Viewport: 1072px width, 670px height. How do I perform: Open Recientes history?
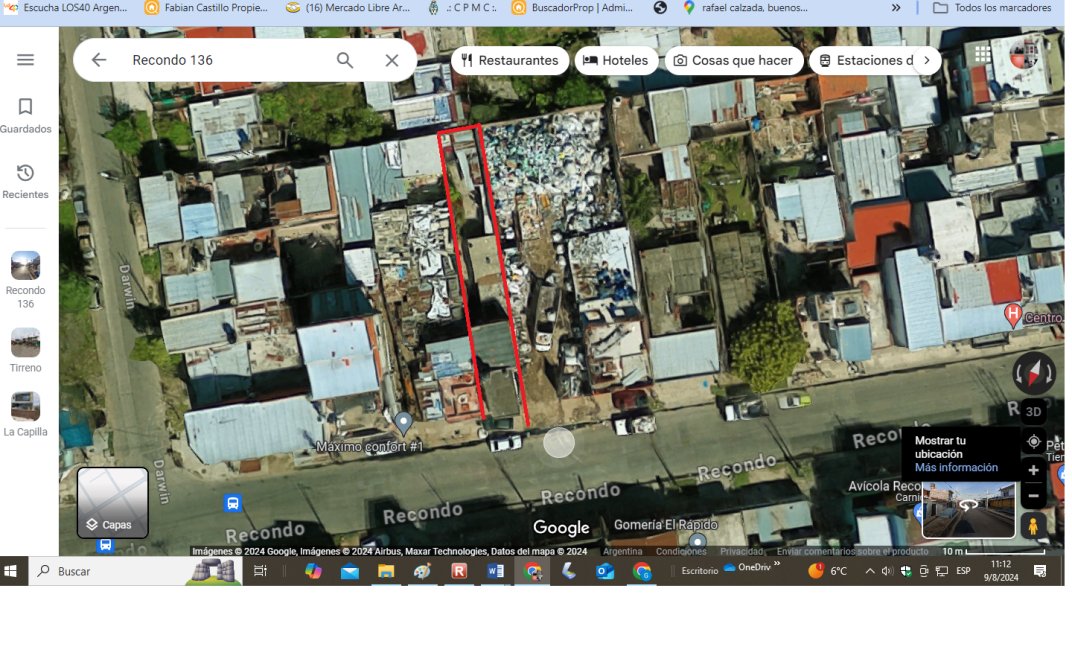[26, 181]
